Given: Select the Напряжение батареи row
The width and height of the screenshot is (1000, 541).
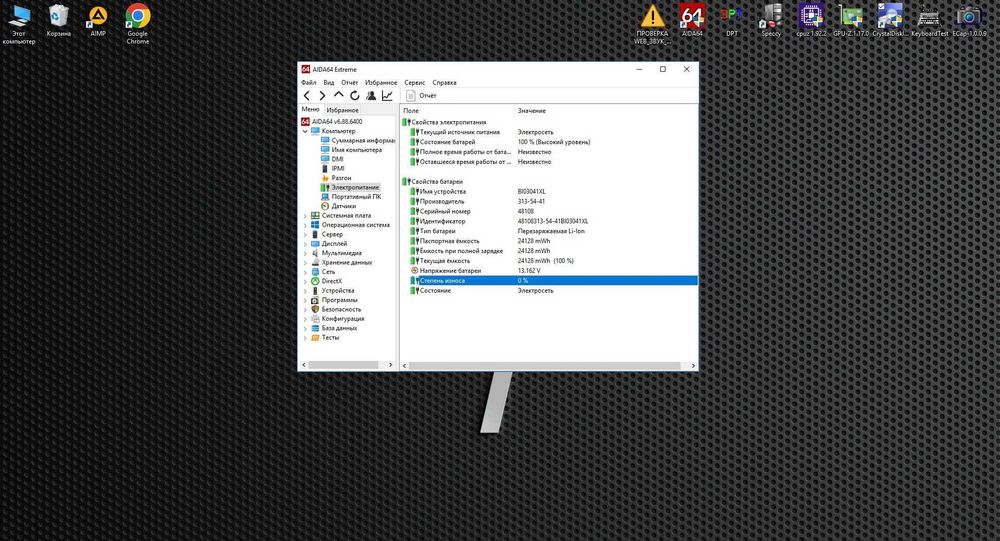Looking at the screenshot, I should [549, 270].
